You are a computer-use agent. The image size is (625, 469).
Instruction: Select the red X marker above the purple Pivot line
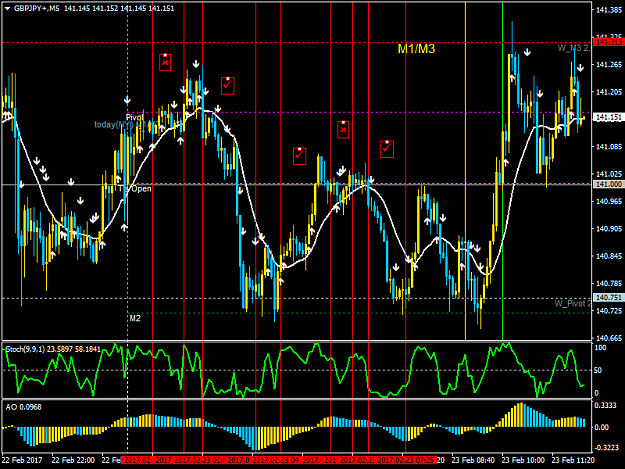(x=165, y=62)
